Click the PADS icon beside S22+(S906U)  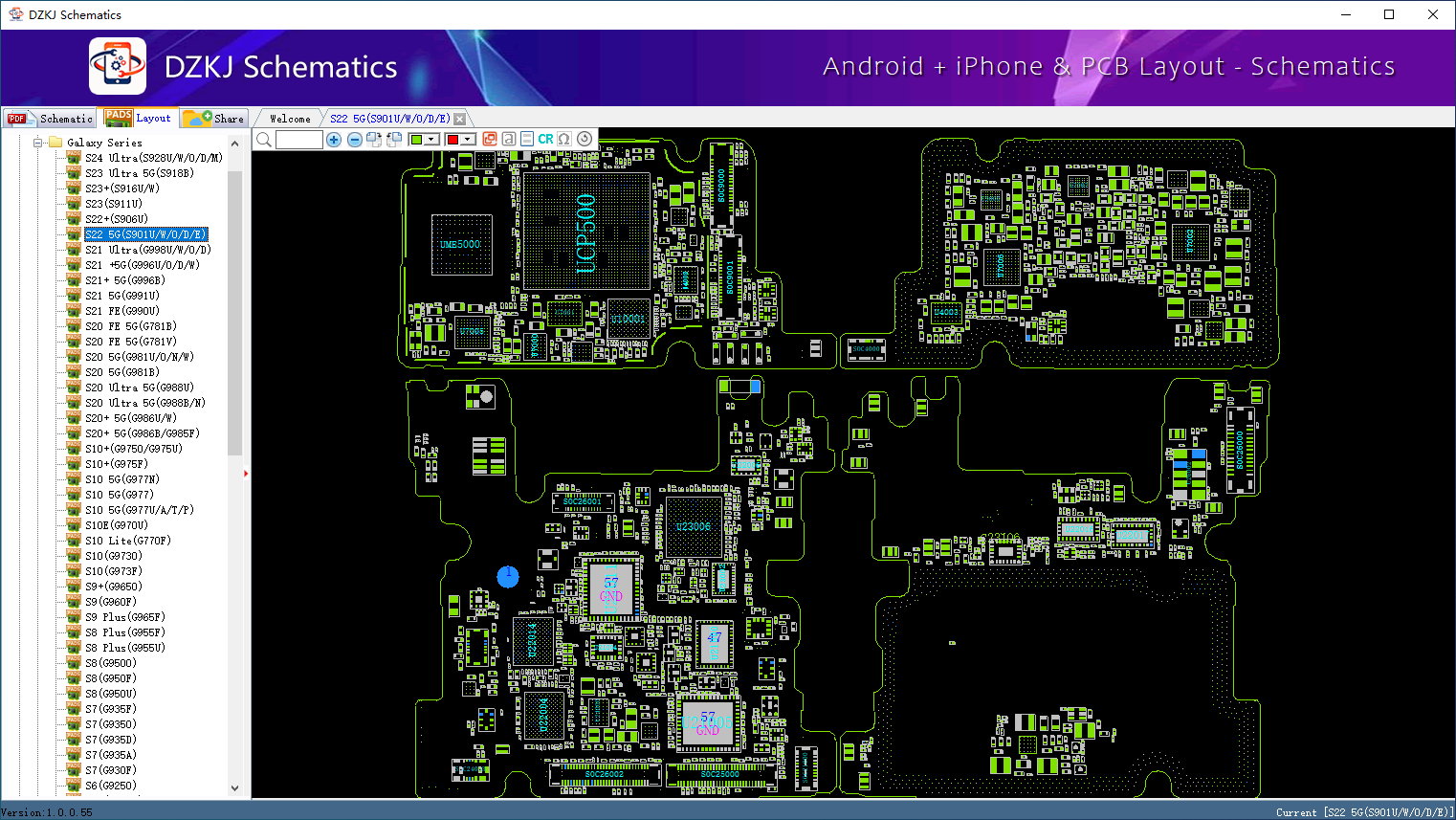tap(74, 218)
